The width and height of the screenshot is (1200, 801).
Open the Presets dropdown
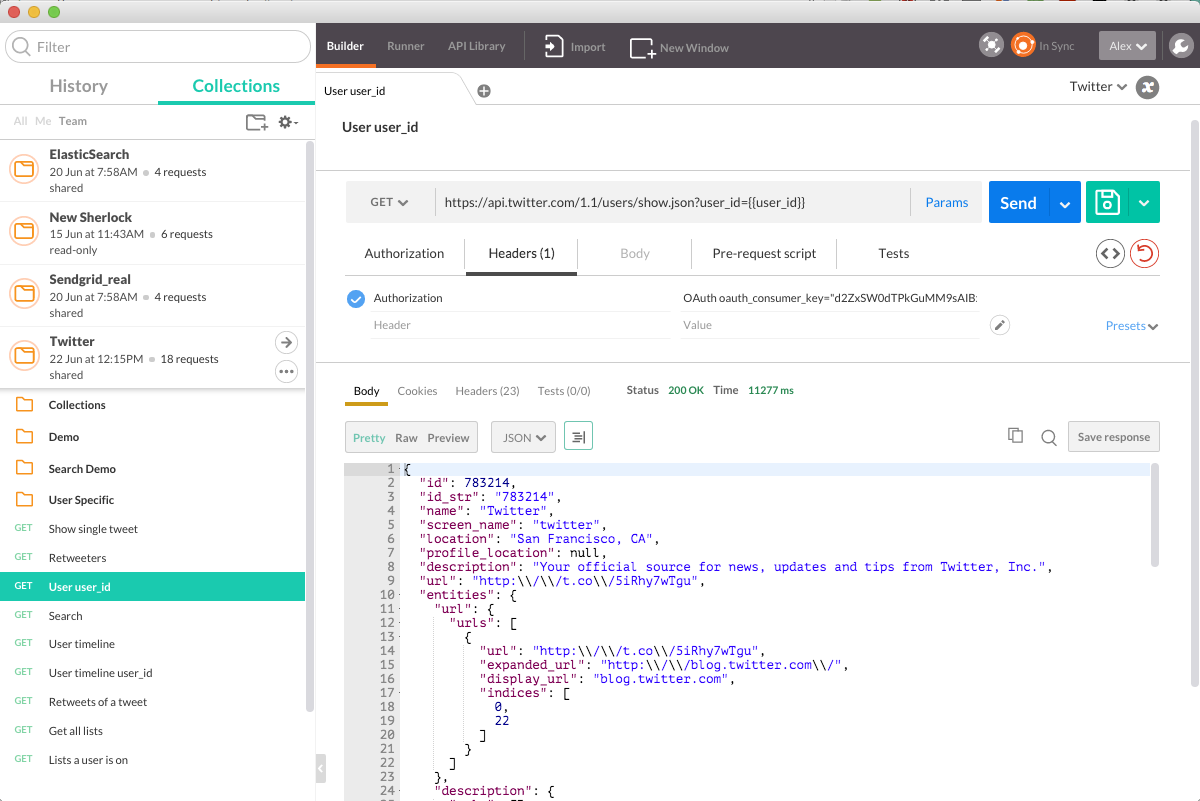[x=1132, y=326]
